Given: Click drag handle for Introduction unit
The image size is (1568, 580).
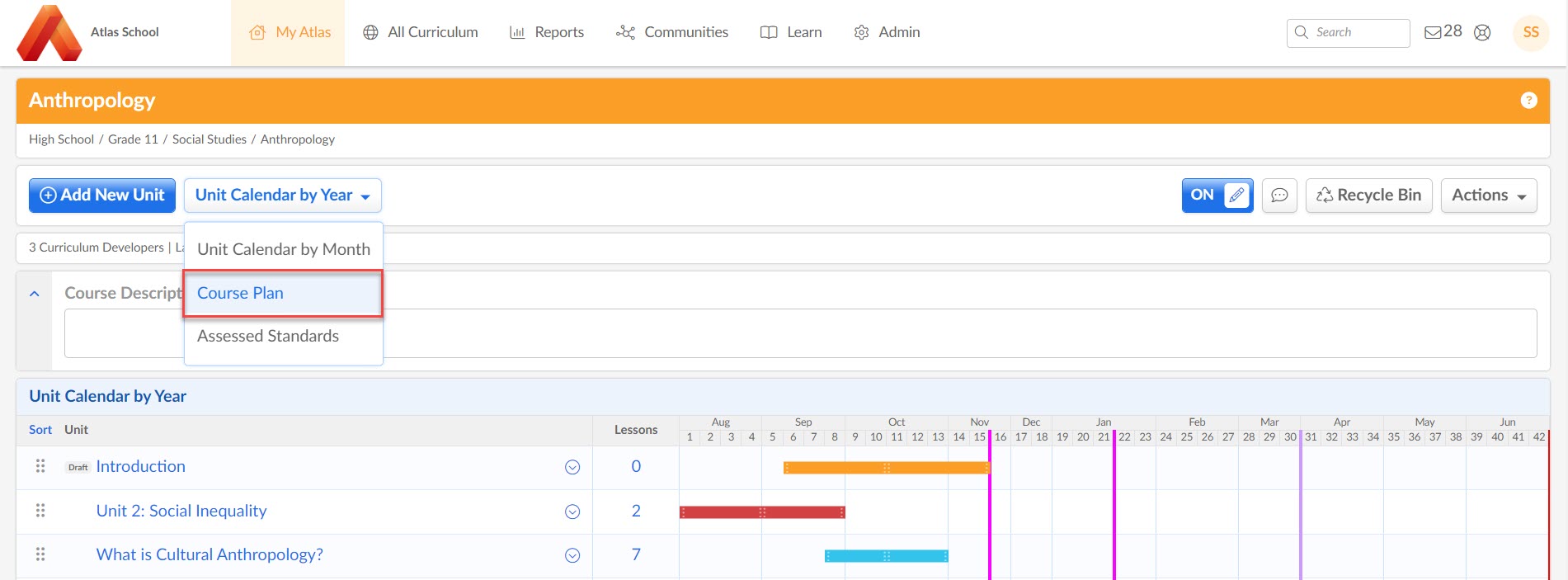Looking at the screenshot, I should 40,466.
